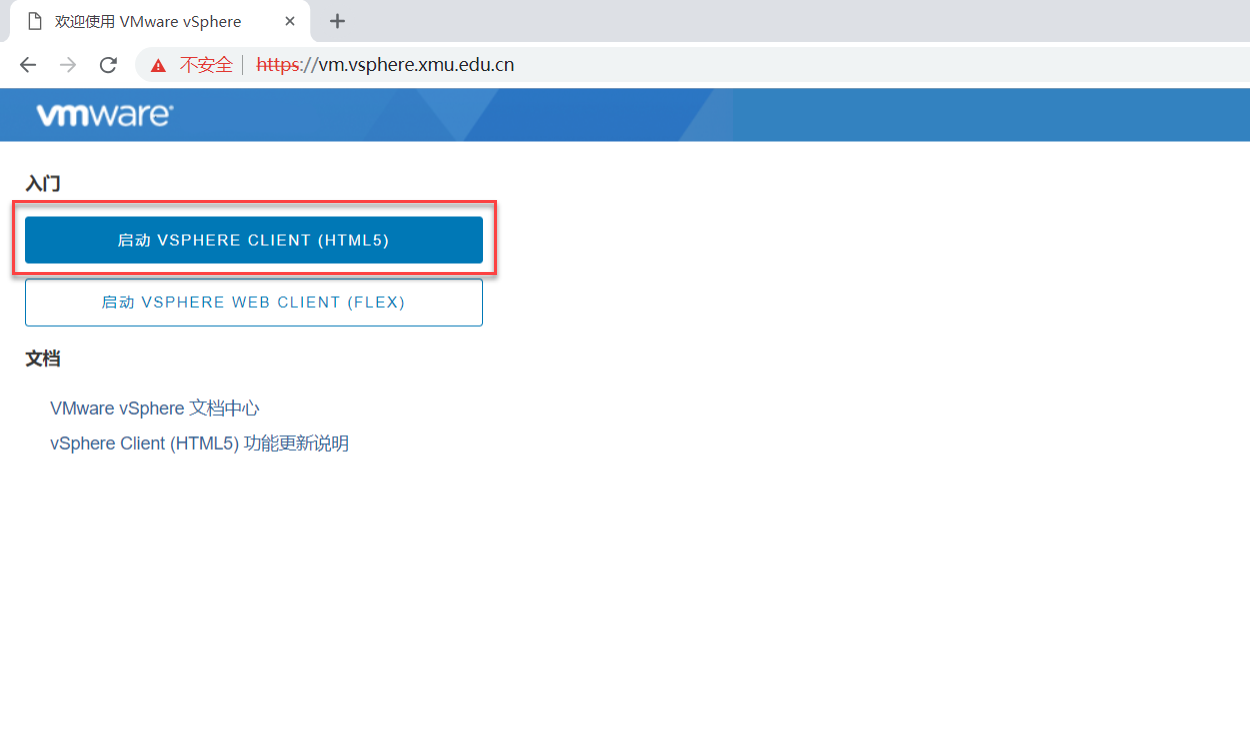Open the VMware vSphere 文档中心 link
This screenshot has height=750, width=1250.
155,408
